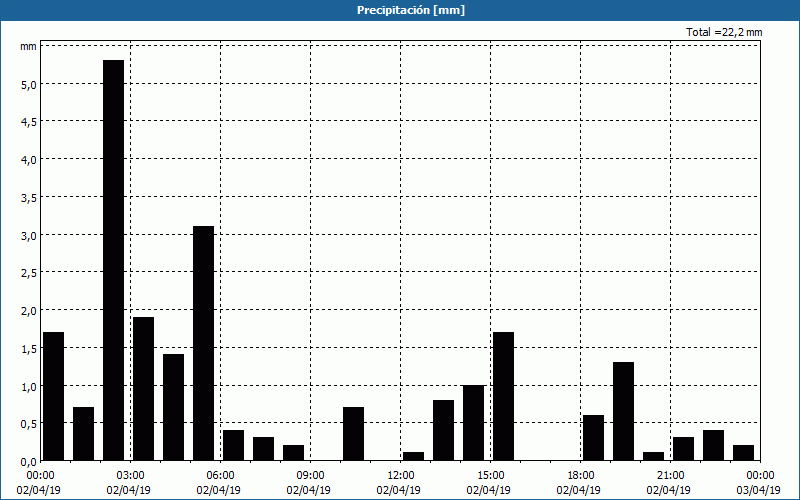Click the 1,4 mm bar between 03:00 and 06:00
This screenshot has width=800, height=500.
point(173,407)
